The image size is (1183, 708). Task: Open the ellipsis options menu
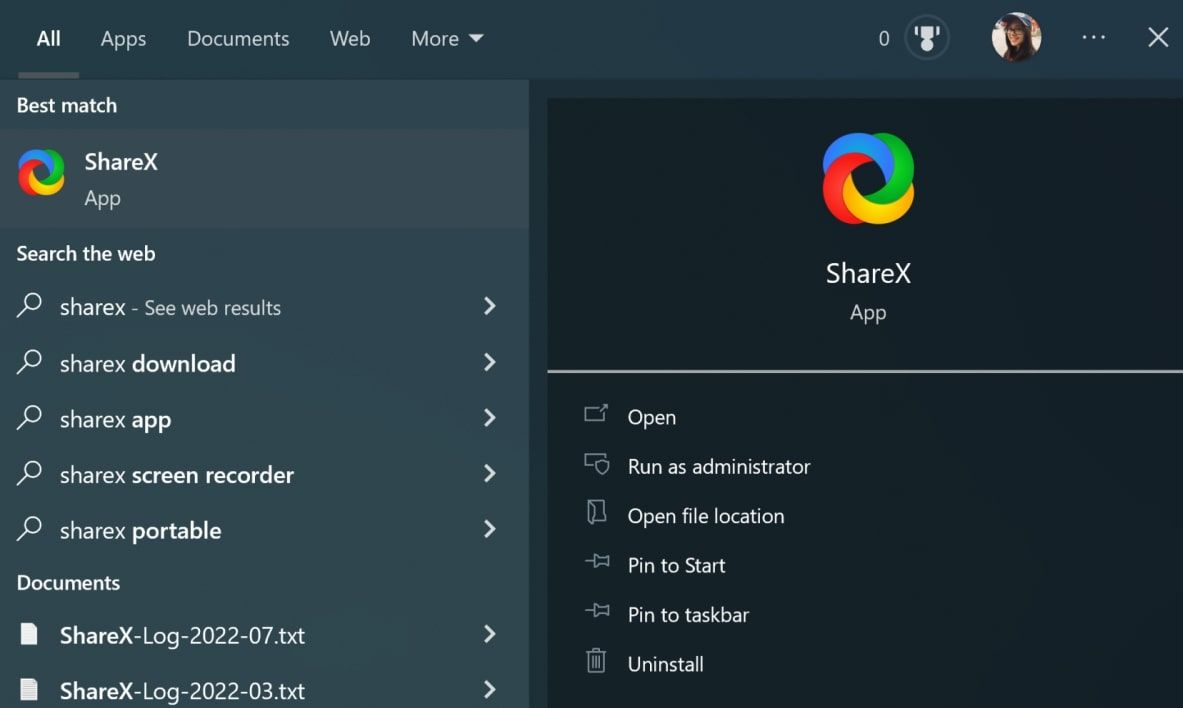(x=1093, y=37)
